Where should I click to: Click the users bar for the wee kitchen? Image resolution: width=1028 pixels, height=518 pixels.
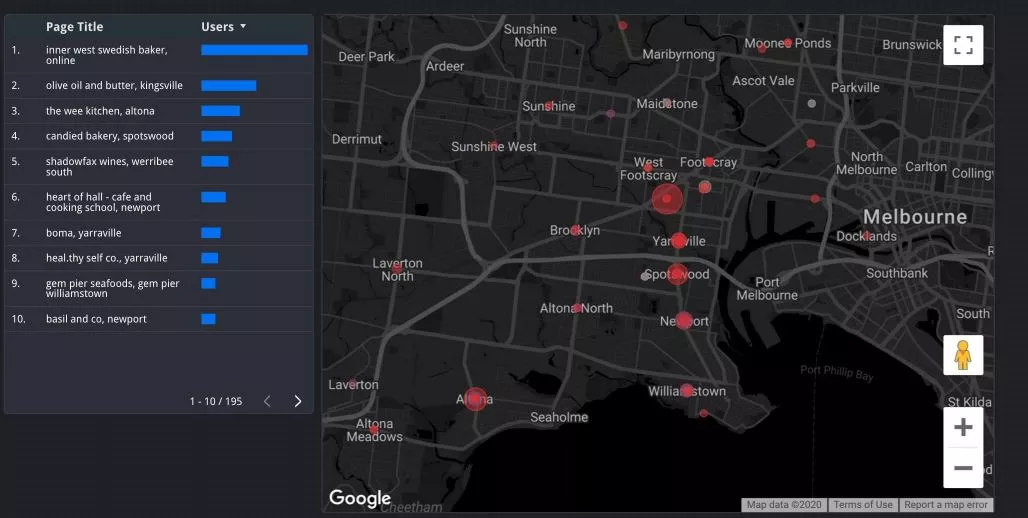pyautogui.click(x=220, y=111)
